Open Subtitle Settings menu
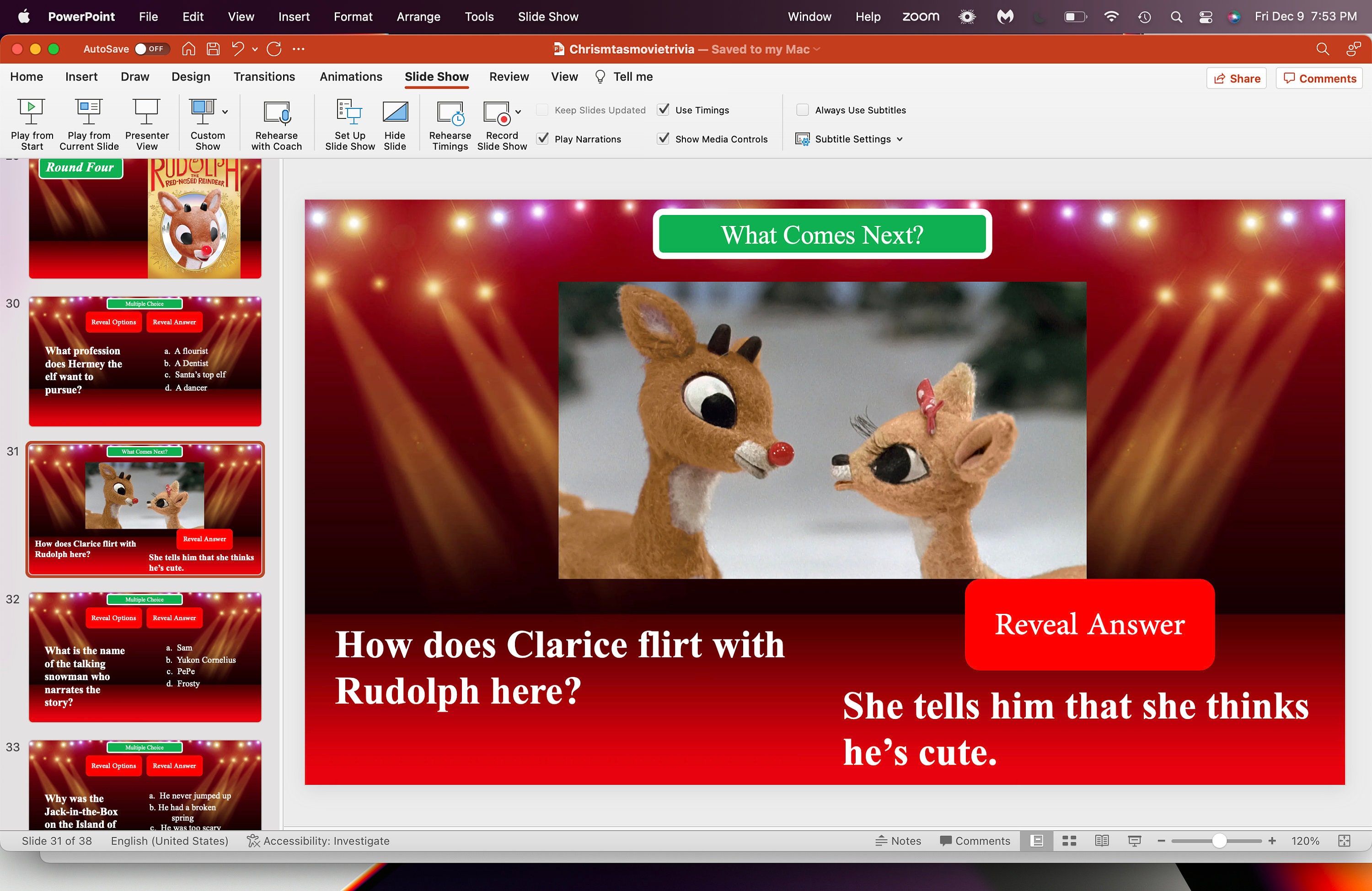 pyautogui.click(x=850, y=139)
